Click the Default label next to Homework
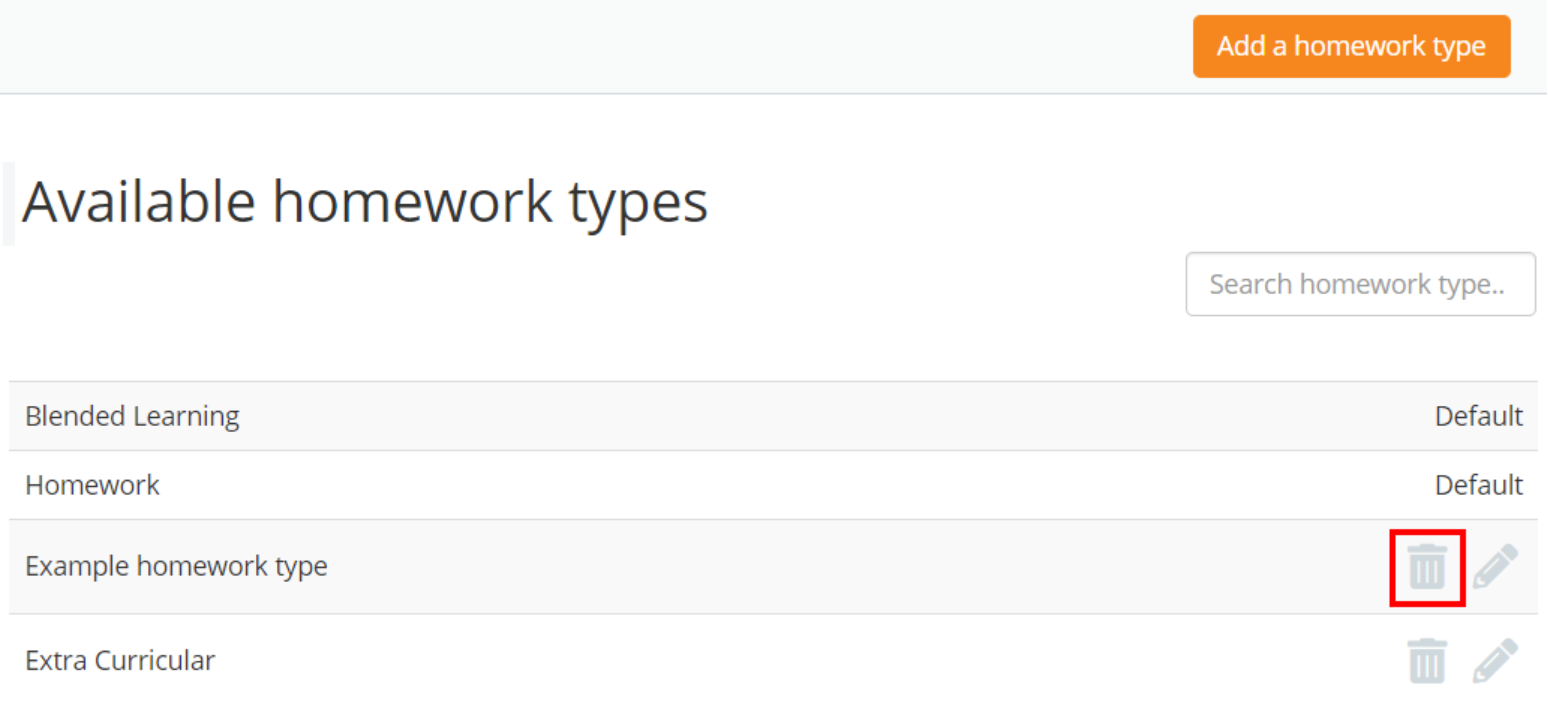 coord(1479,485)
